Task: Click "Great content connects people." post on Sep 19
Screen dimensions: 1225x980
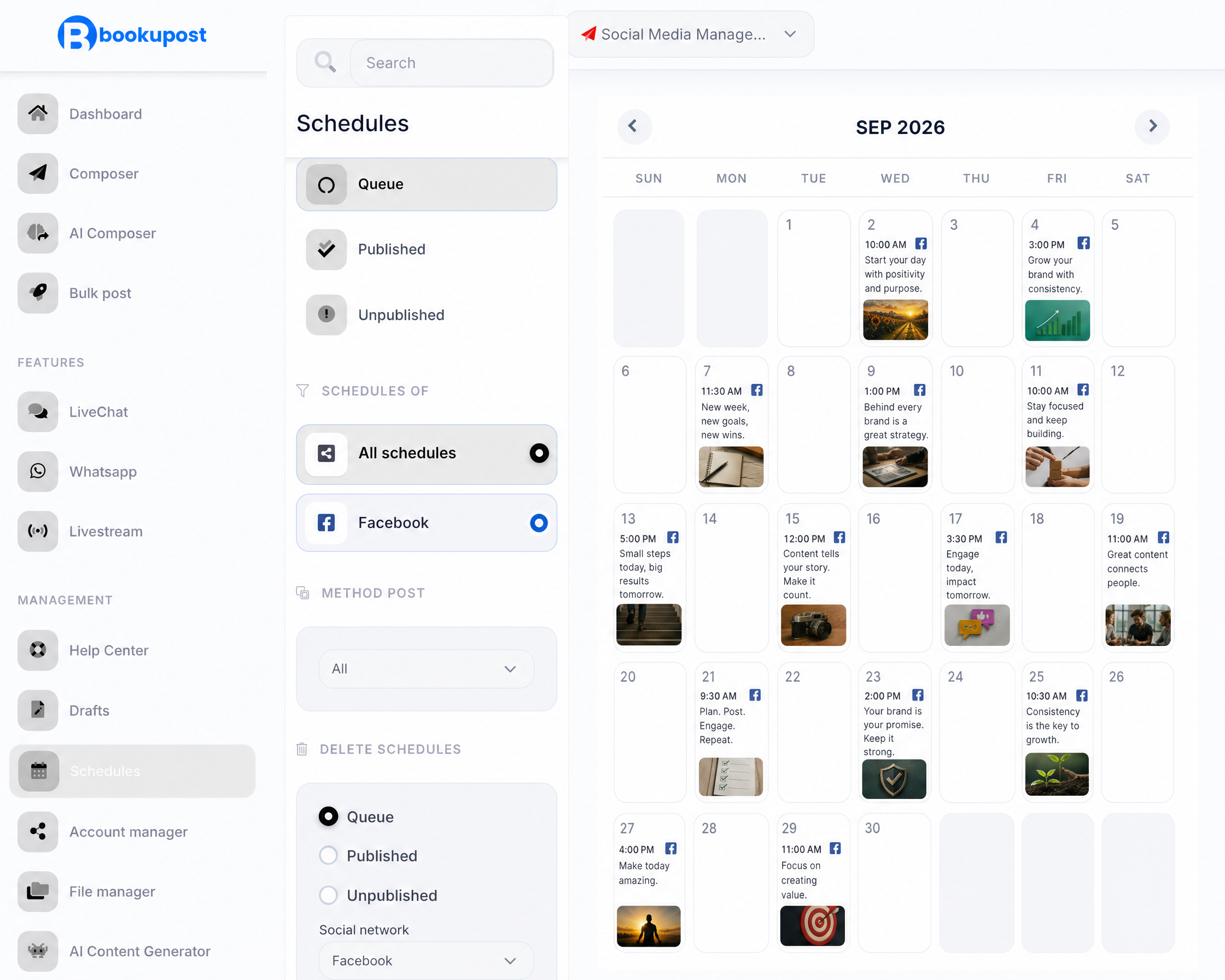Action: [x=1137, y=568]
